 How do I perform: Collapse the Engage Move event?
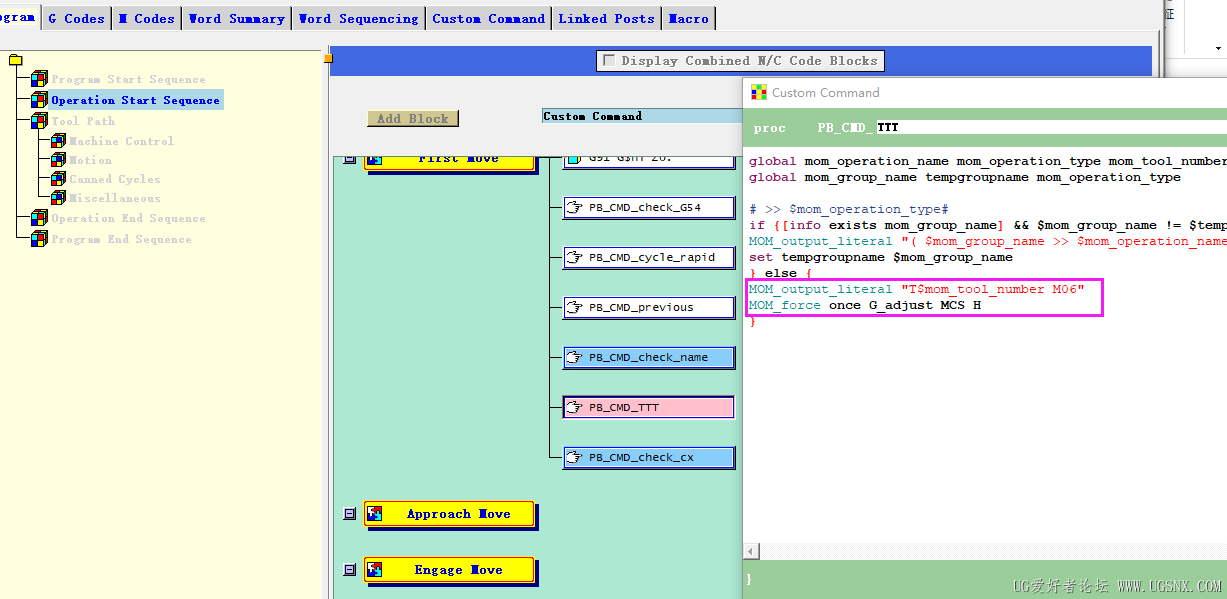349,570
